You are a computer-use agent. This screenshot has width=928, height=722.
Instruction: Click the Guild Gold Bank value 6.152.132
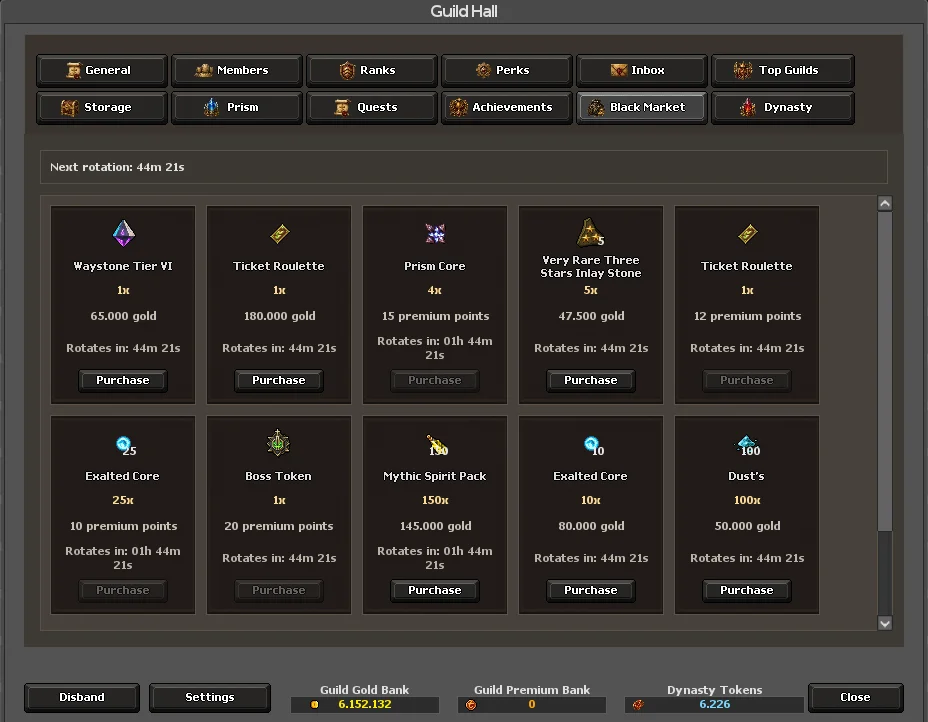pos(365,704)
